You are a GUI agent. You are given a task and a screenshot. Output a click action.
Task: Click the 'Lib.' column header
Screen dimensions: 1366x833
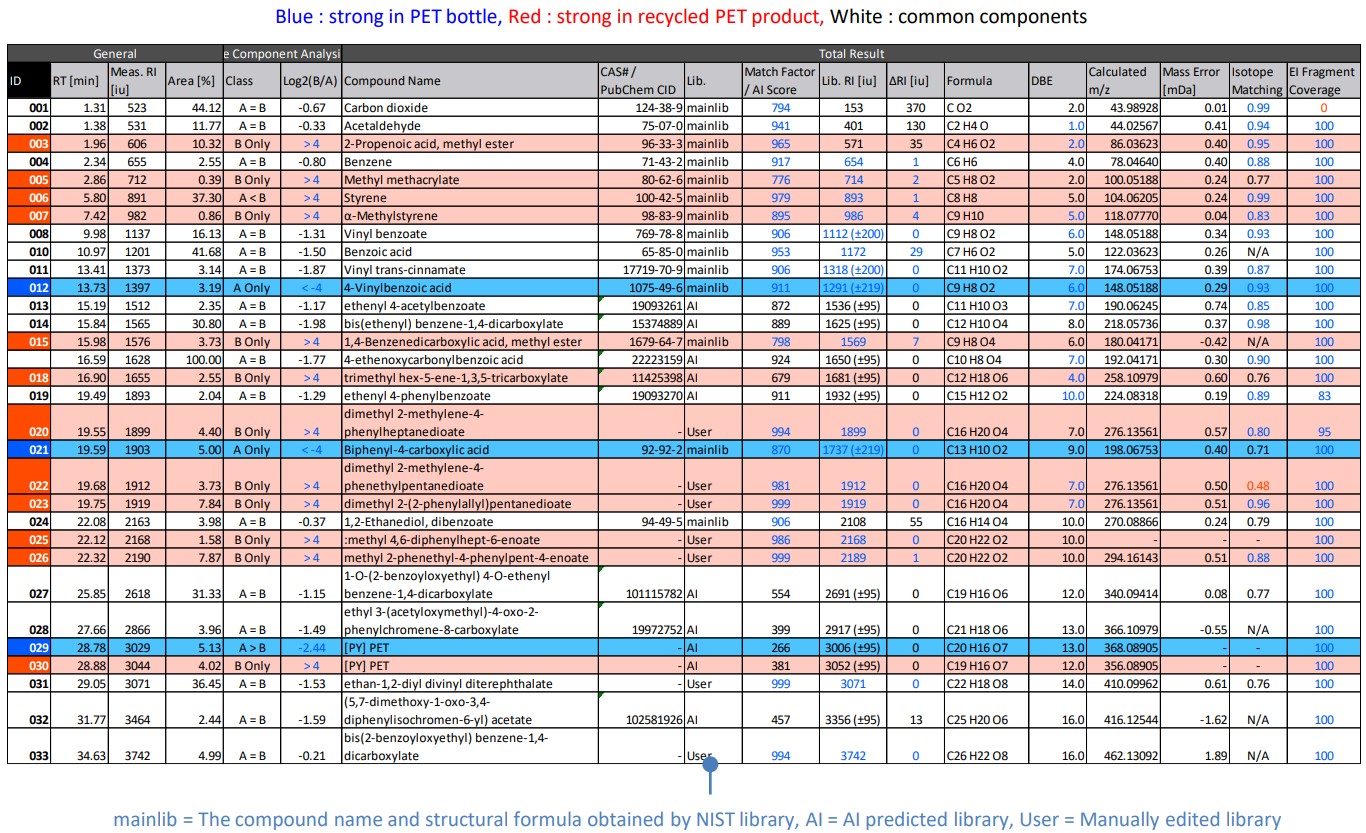pyautogui.click(x=712, y=81)
